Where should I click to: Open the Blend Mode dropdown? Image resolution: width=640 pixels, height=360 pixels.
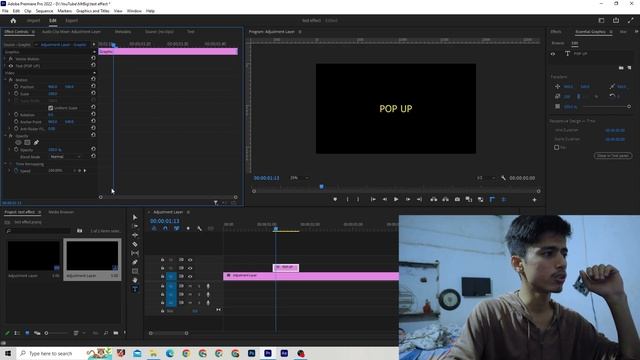click(65, 156)
